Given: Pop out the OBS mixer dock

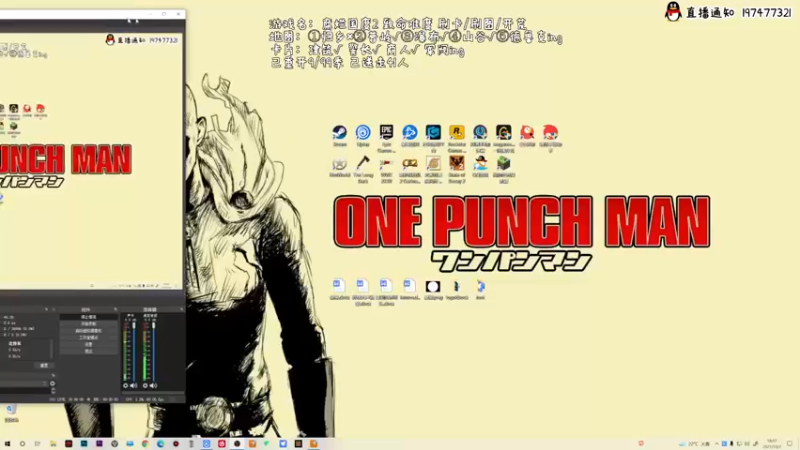Looking at the screenshot, I should [x=181, y=309].
